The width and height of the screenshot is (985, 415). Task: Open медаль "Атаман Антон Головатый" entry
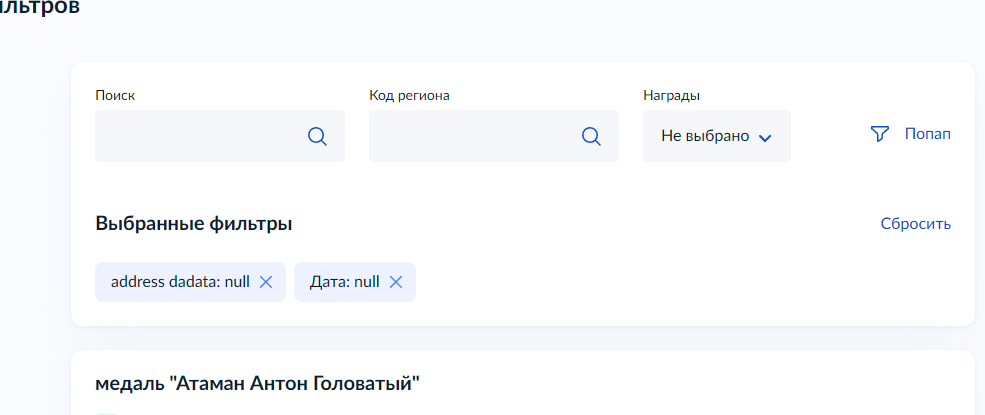[257, 383]
